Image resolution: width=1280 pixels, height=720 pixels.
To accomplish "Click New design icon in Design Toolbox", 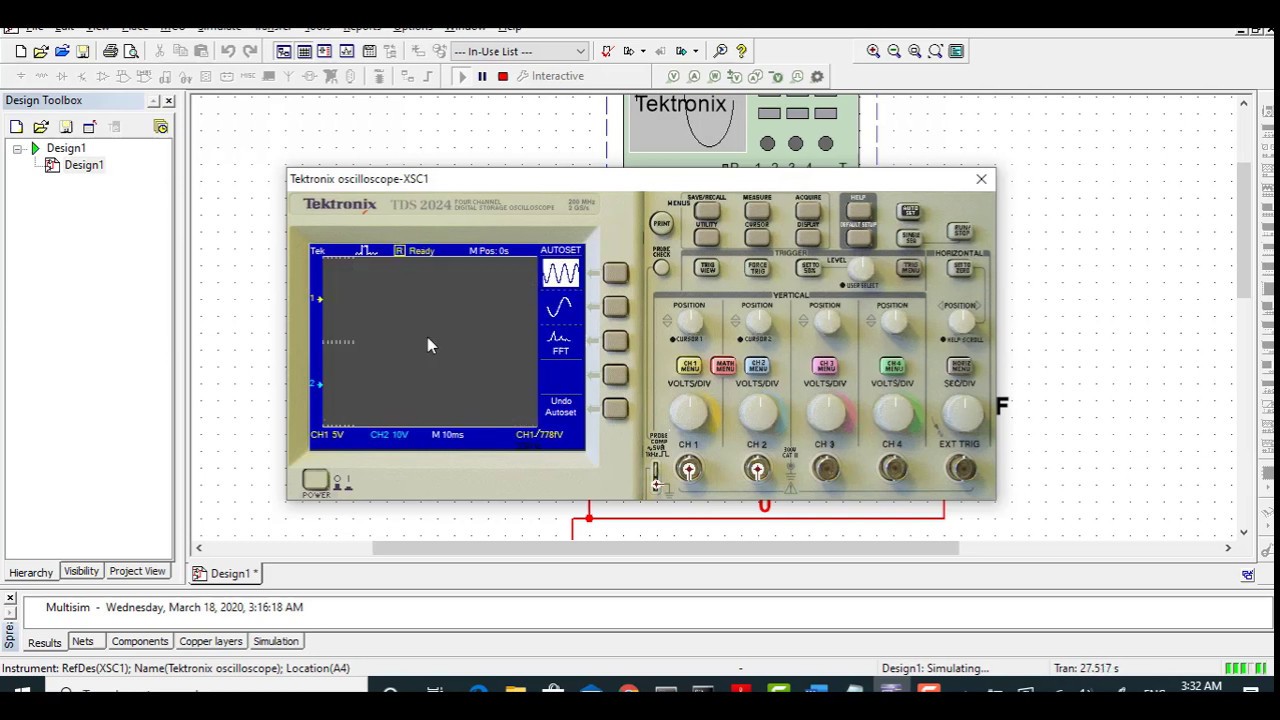I will coord(16,127).
